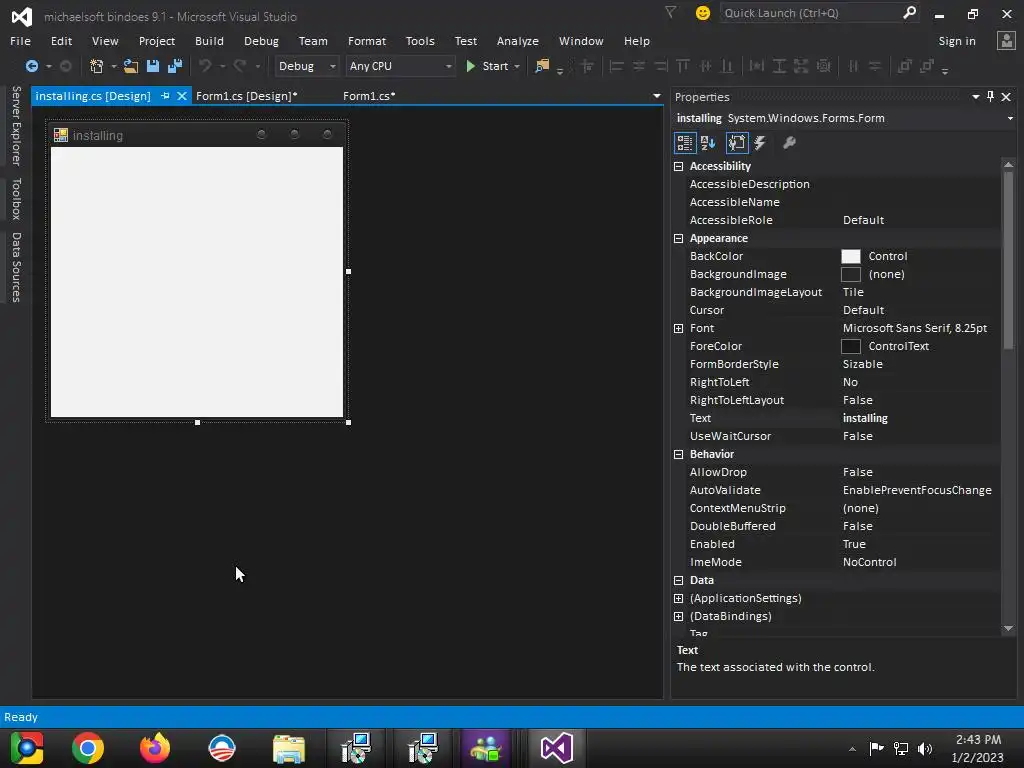Image resolution: width=1024 pixels, height=768 pixels.
Task: Collapse the Appearance category
Action: [679, 238]
